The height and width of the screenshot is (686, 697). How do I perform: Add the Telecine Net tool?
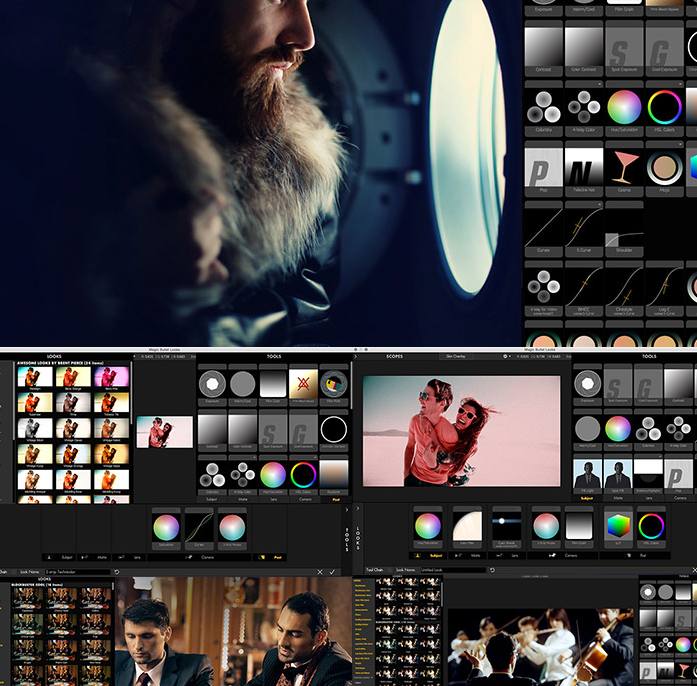pyautogui.click(x=583, y=167)
